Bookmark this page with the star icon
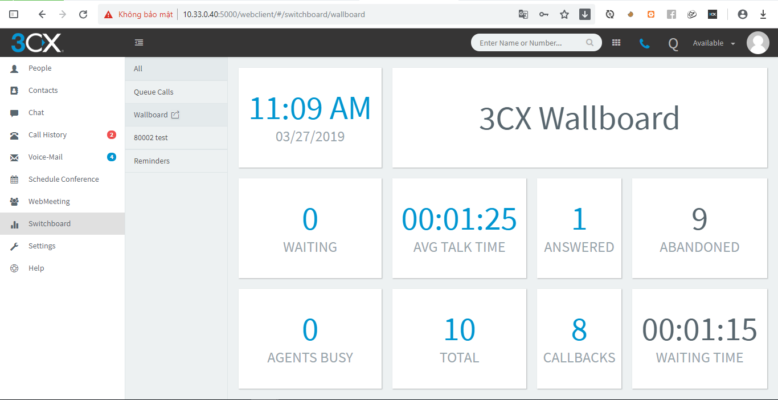Image resolution: width=778 pixels, height=400 pixels. (564, 15)
